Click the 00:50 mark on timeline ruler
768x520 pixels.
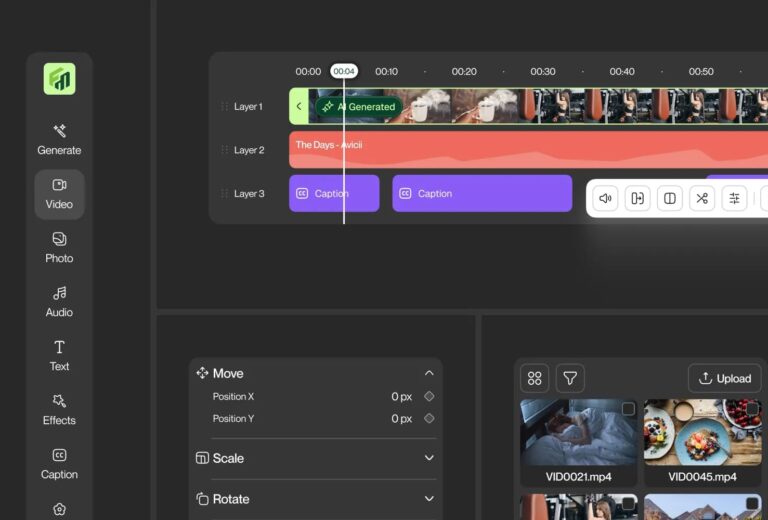(x=701, y=71)
